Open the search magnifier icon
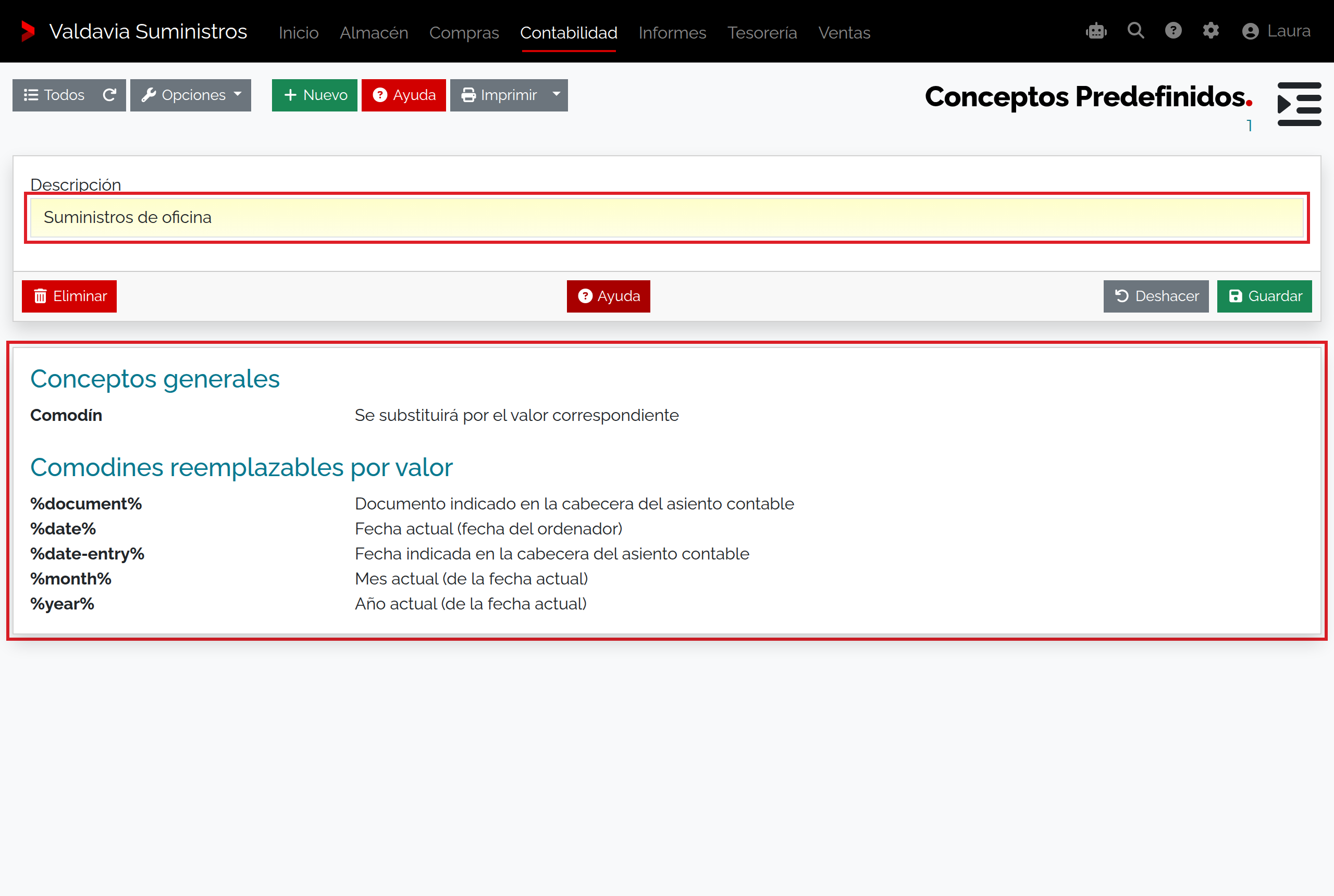The image size is (1334, 896). (x=1135, y=30)
